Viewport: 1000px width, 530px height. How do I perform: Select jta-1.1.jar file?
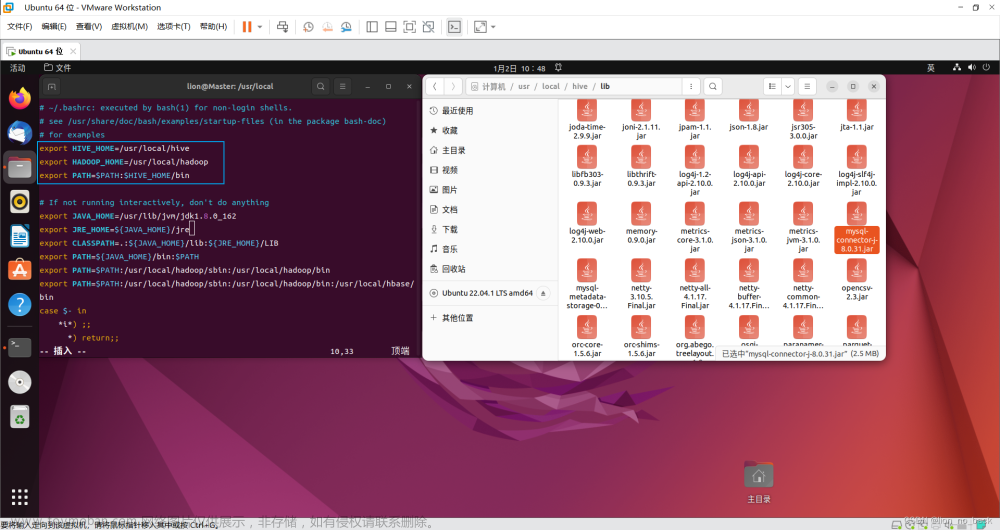pyautogui.click(x=857, y=116)
